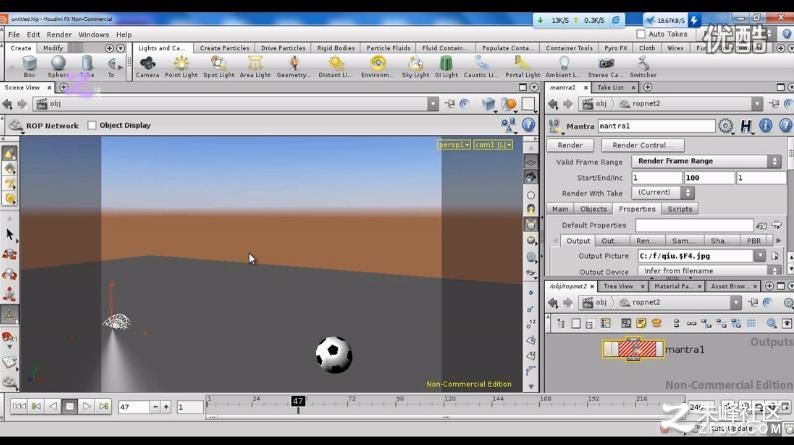Create an Environment Light
The image size is (794, 445).
pos(377,67)
